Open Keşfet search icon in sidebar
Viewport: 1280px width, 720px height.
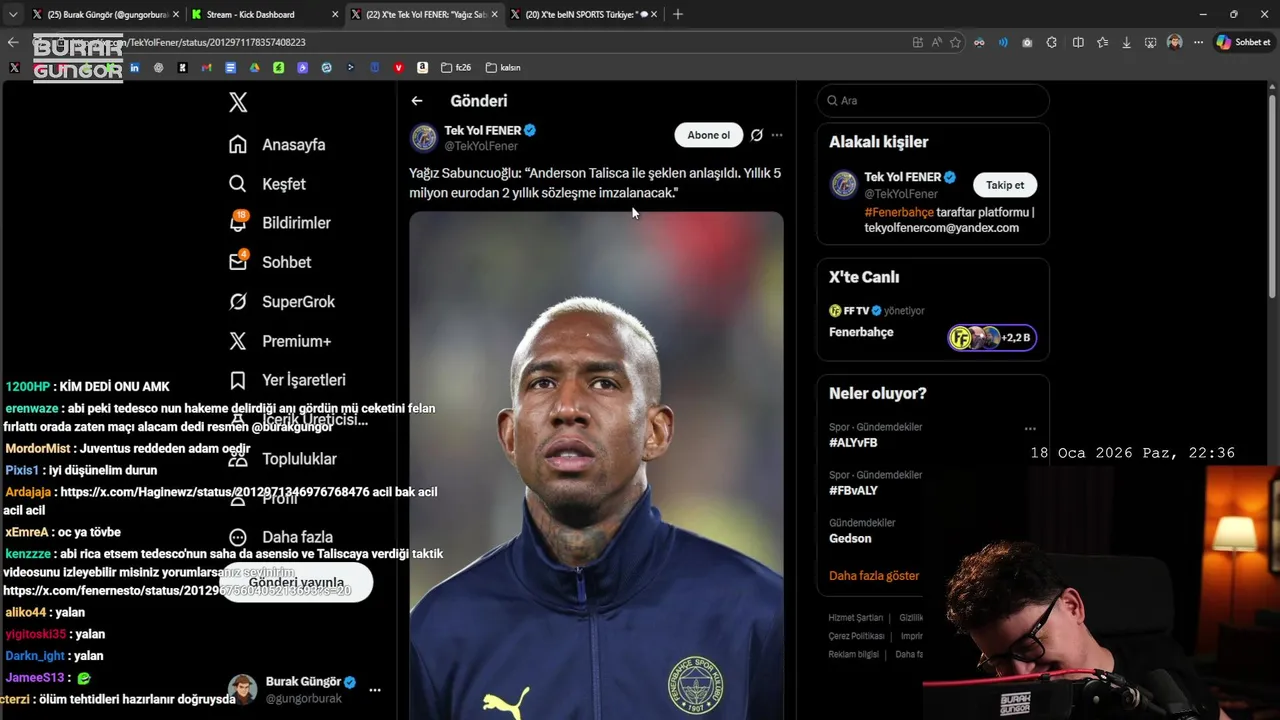pos(238,184)
